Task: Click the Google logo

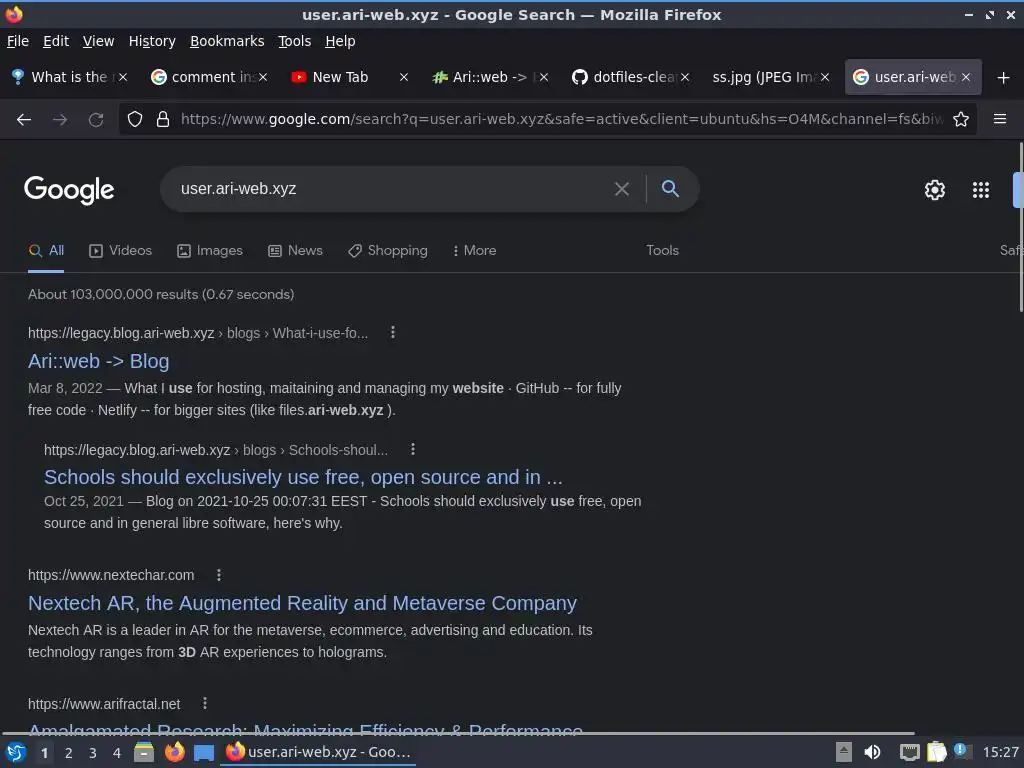Action: pyautogui.click(x=69, y=190)
